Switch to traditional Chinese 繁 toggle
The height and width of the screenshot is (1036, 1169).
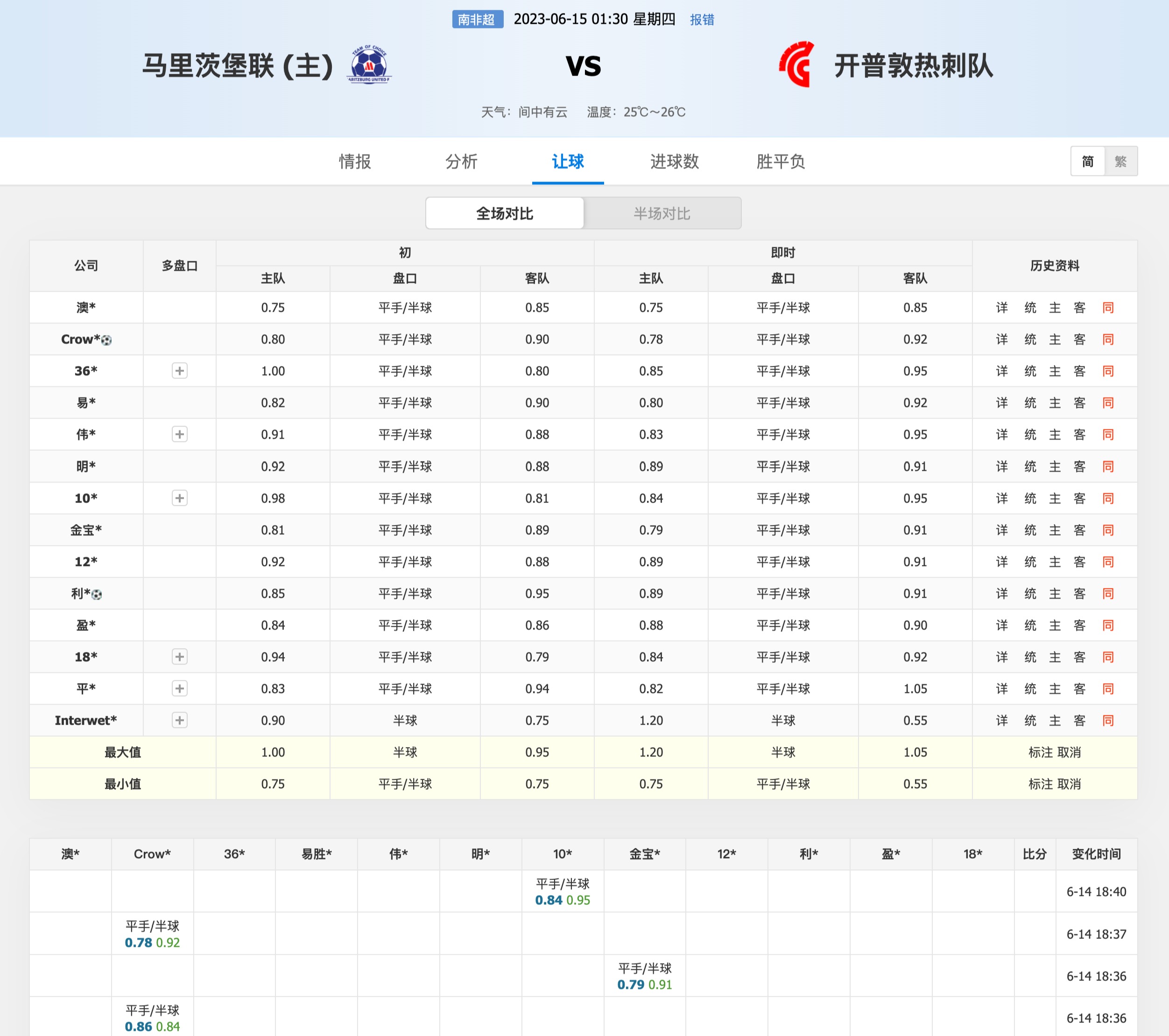tap(1121, 161)
